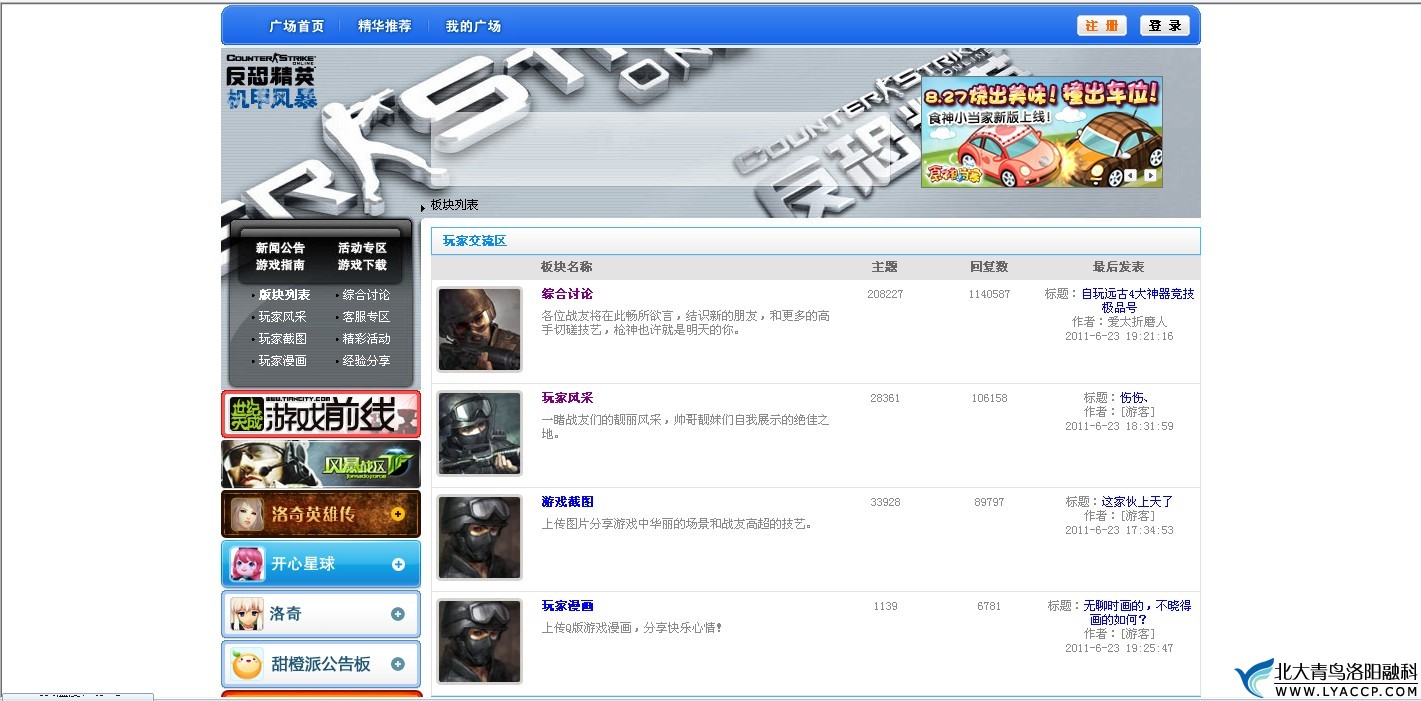1421x701 pixels.
Task: Click reply count 106158 for 玩家风采
Action: coord(989,398)
